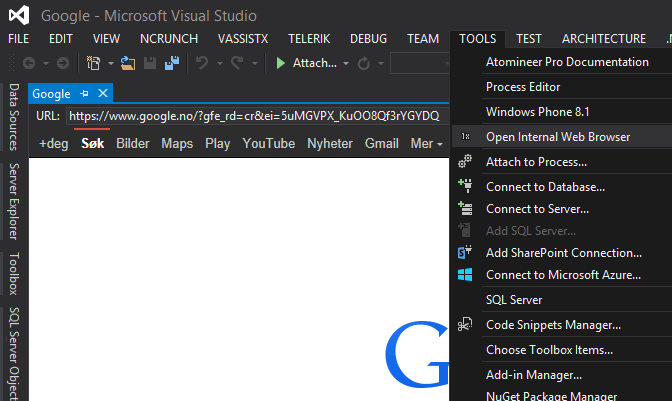Open dropdown next to Navigate Backward

(45, 63)
